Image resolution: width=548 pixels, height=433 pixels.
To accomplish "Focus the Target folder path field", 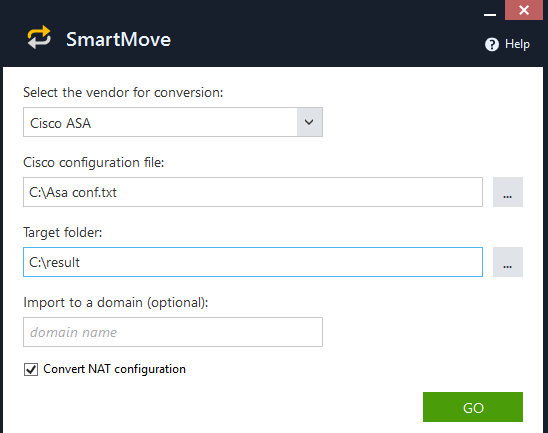I will coord(253,262).
